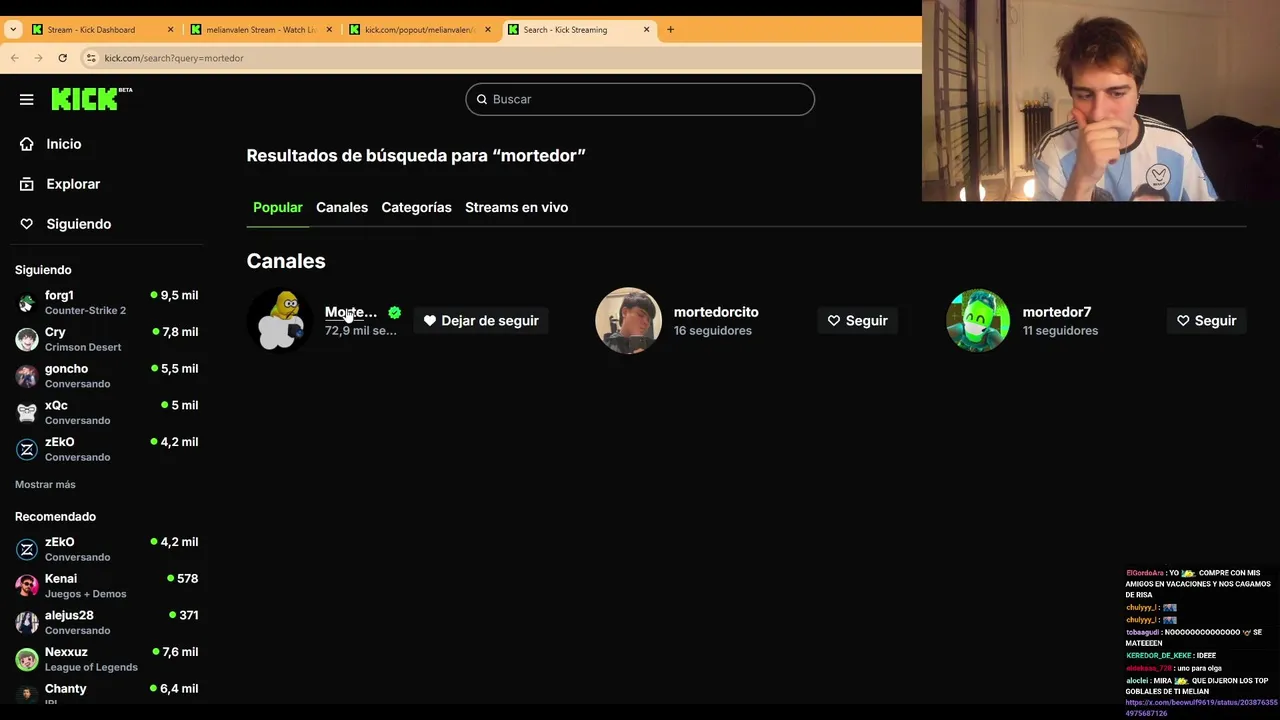Follow the mortedorcito channel
The width and height of the screenshot is (1280, 720).
click(x=858, y=321)
